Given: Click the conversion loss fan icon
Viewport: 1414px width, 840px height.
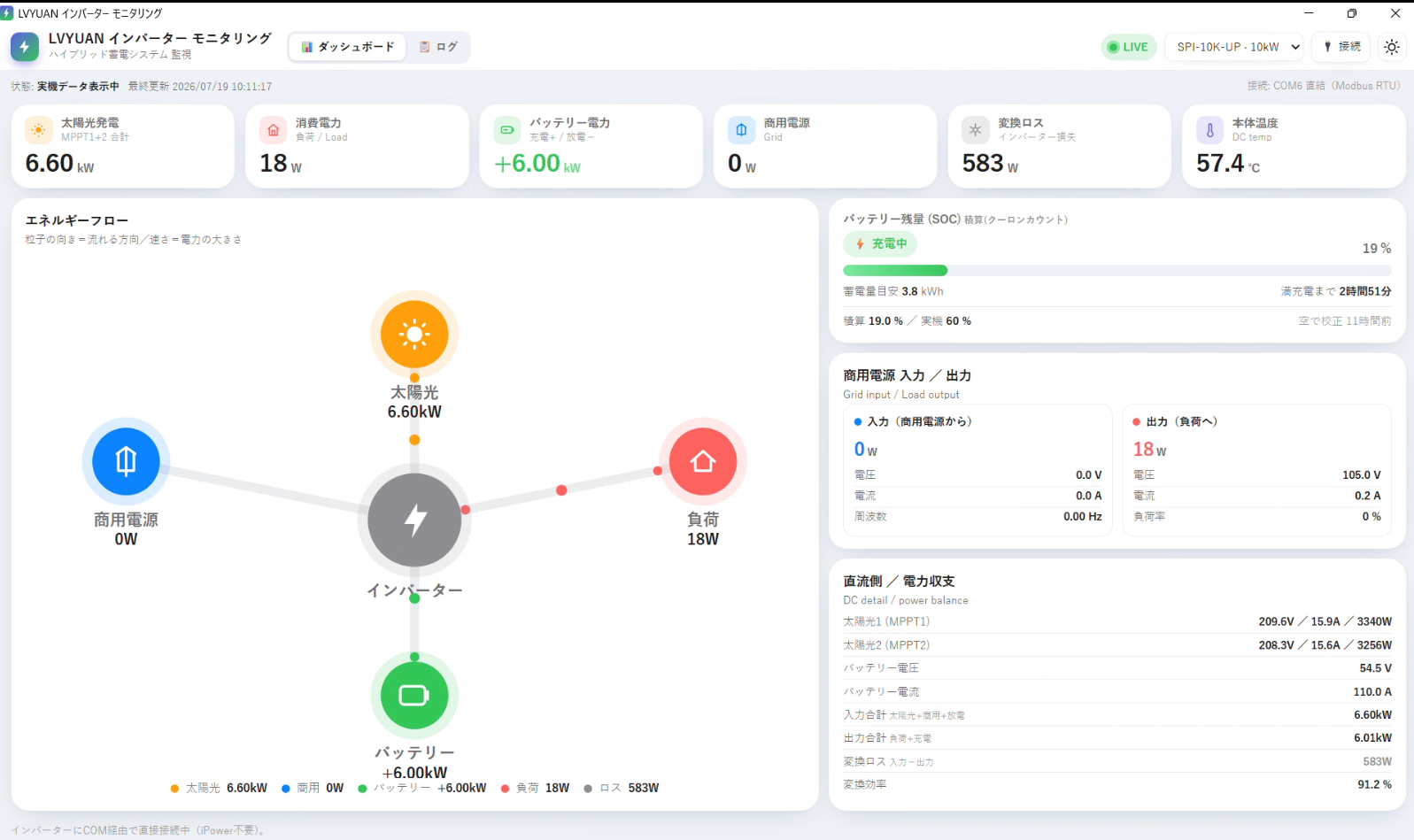Looking at the screenshot, I should pos(975,130).
